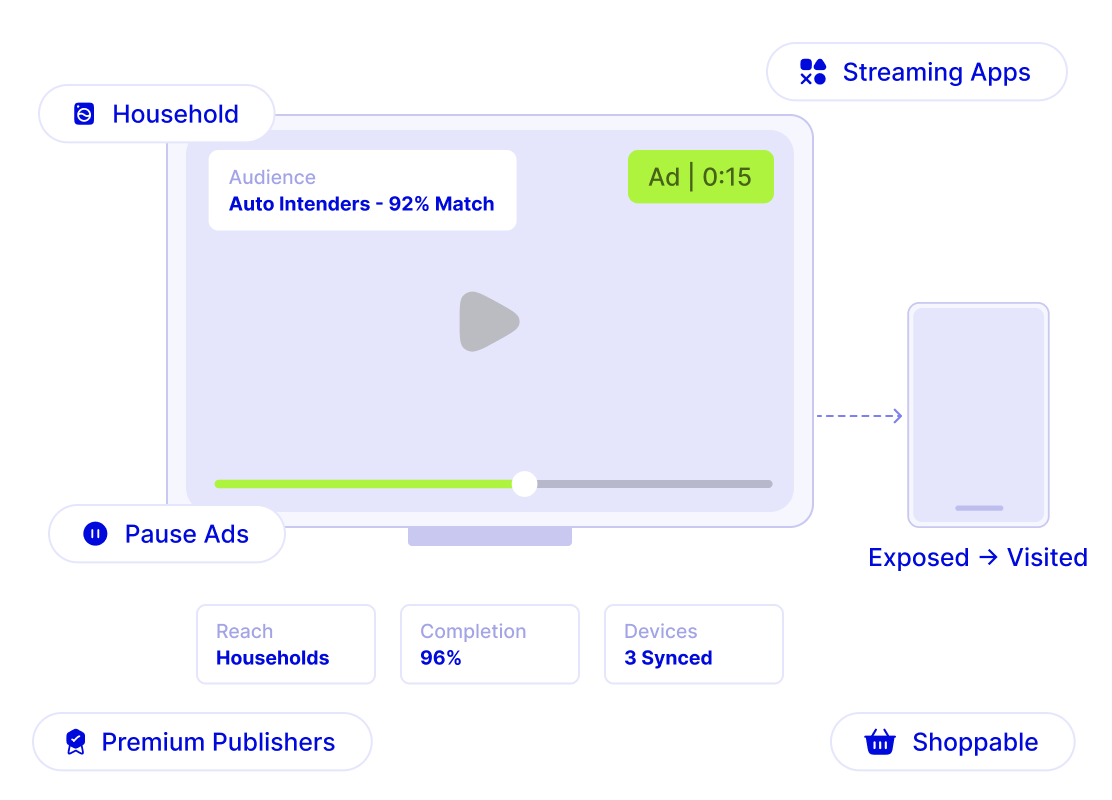Click the 'Completion' caption
The image size is (1112, 800).
473,631
